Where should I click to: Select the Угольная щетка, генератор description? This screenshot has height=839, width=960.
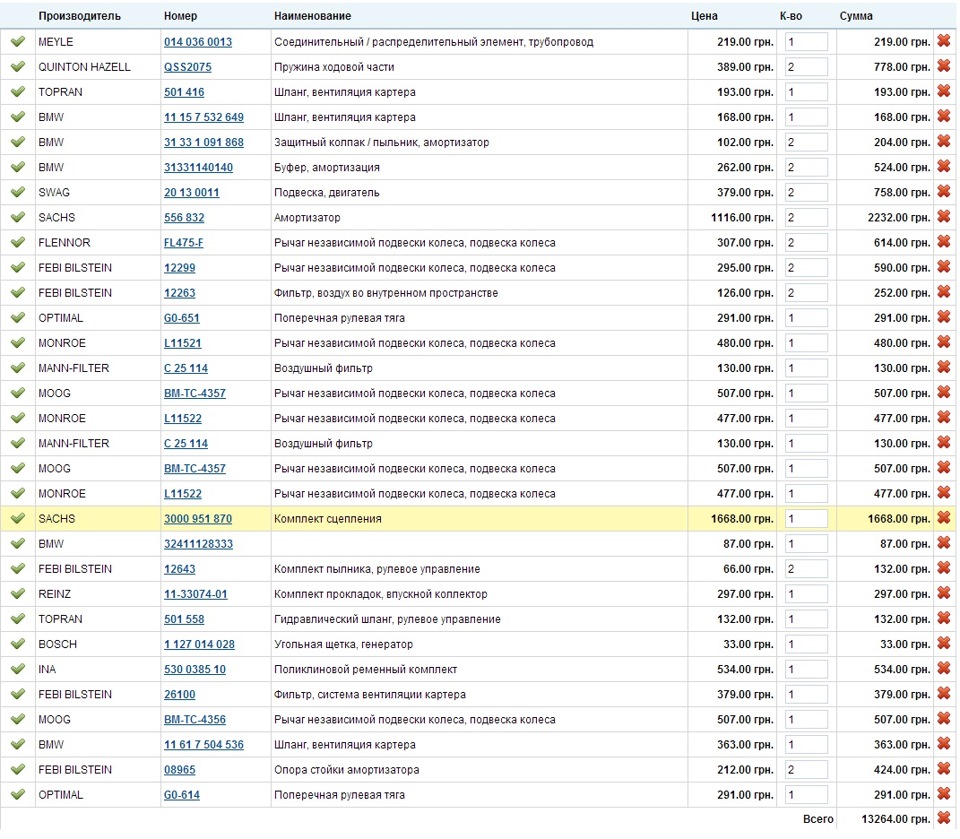(343, 644)
